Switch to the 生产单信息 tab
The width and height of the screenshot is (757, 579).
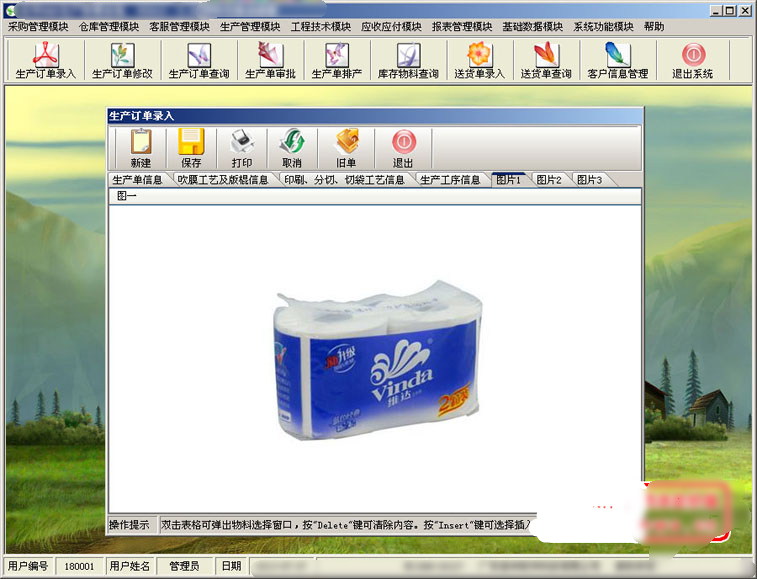click(138, 180)
